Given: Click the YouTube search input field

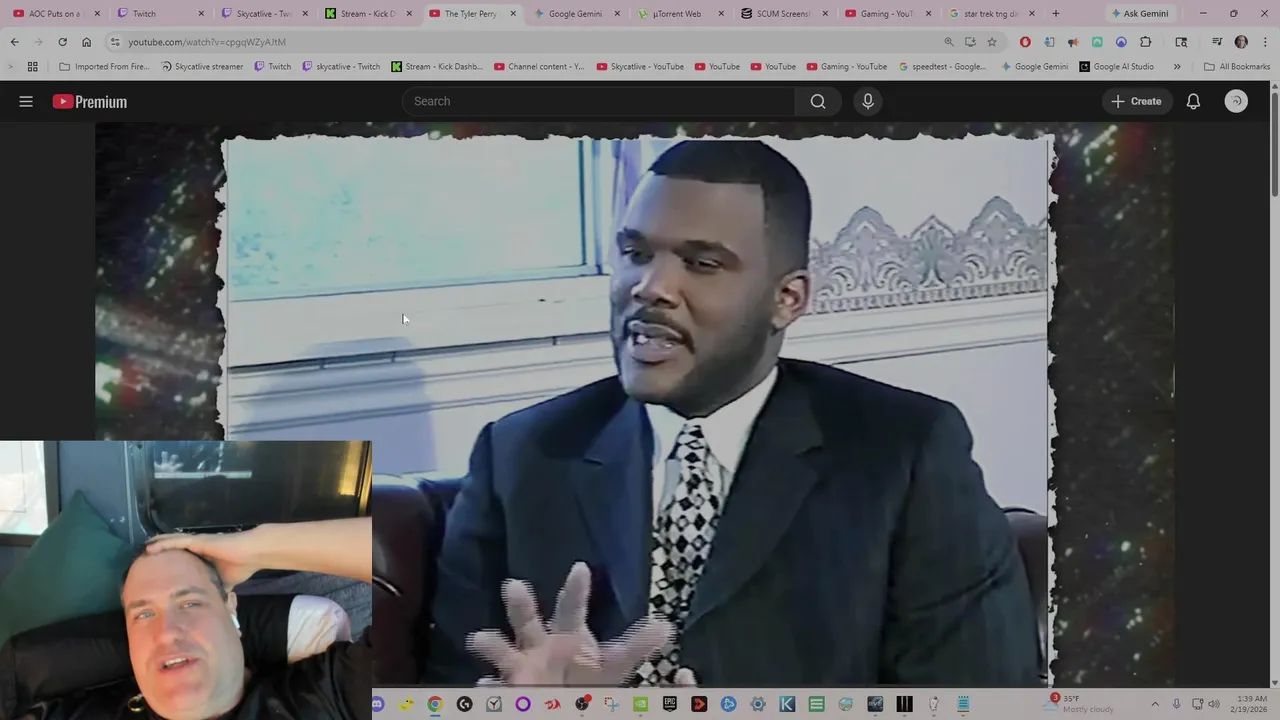Looking at the screenshot, I should (598, 101).
